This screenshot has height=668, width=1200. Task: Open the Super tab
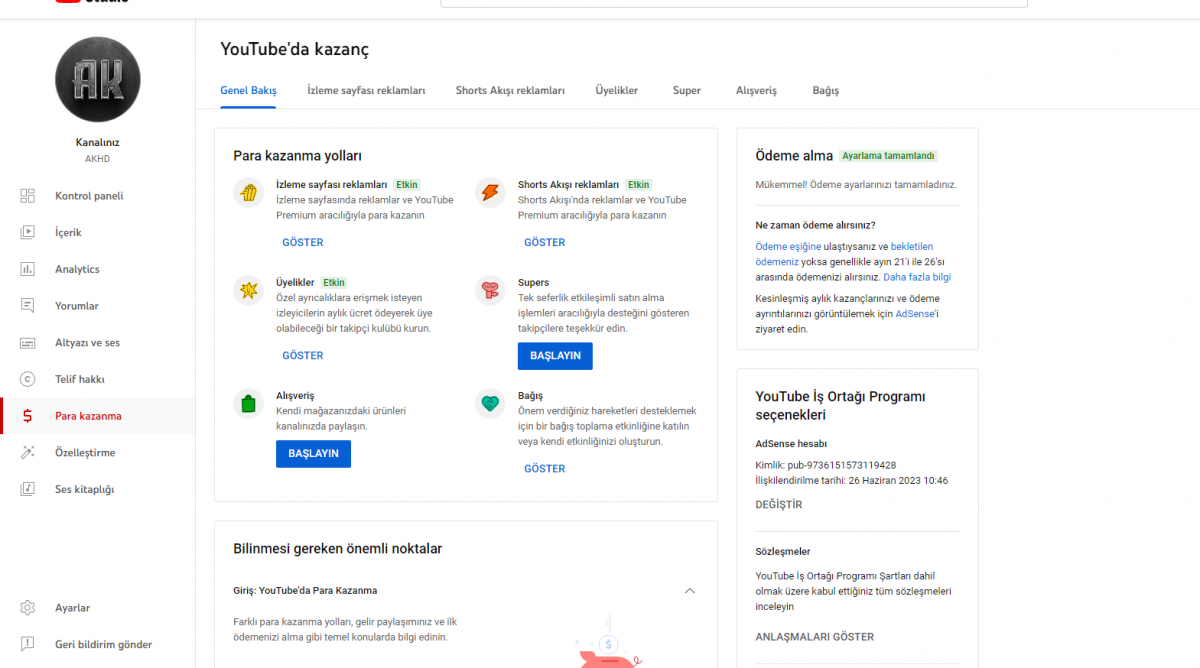[687, 90]
